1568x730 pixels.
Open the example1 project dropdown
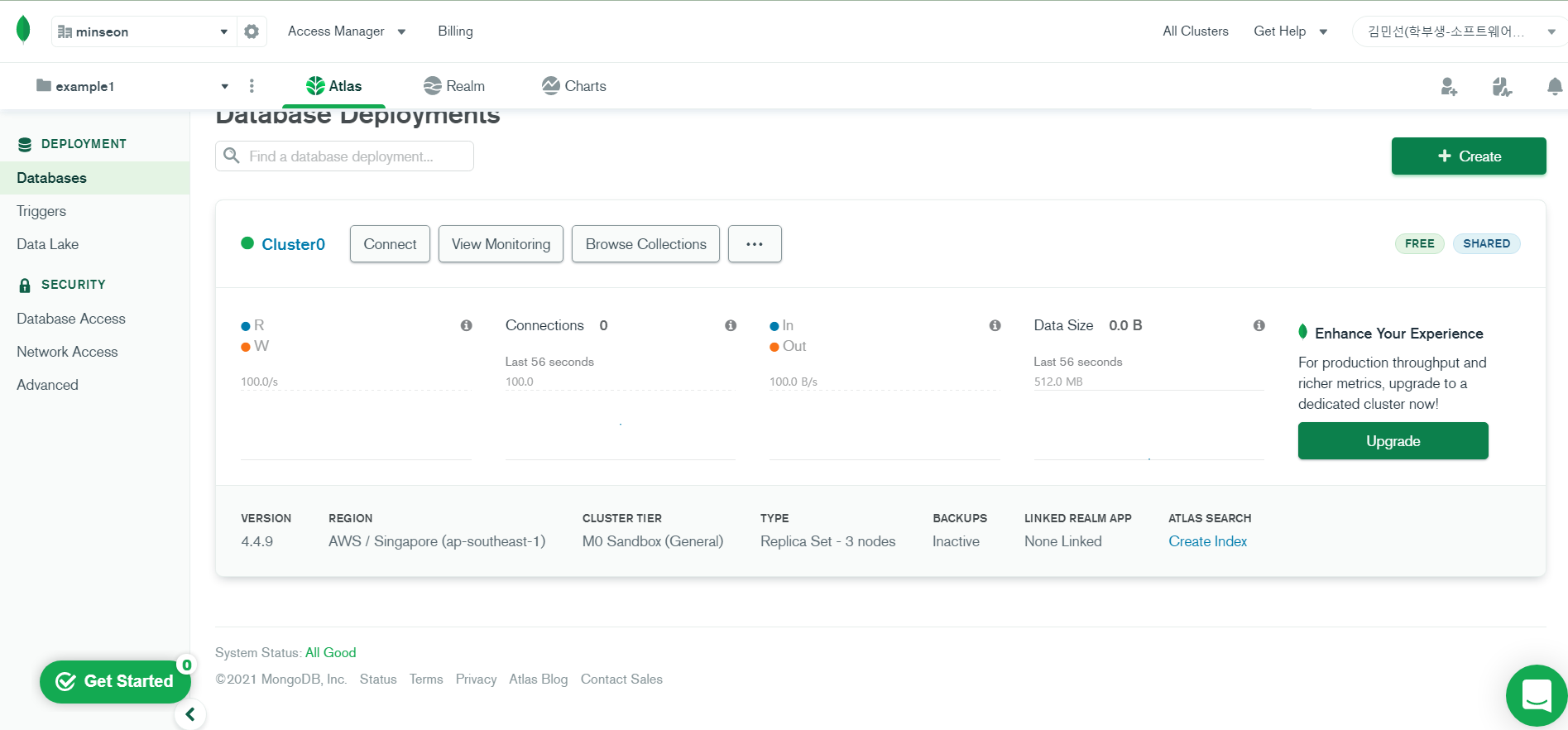(x=132, y=86)
